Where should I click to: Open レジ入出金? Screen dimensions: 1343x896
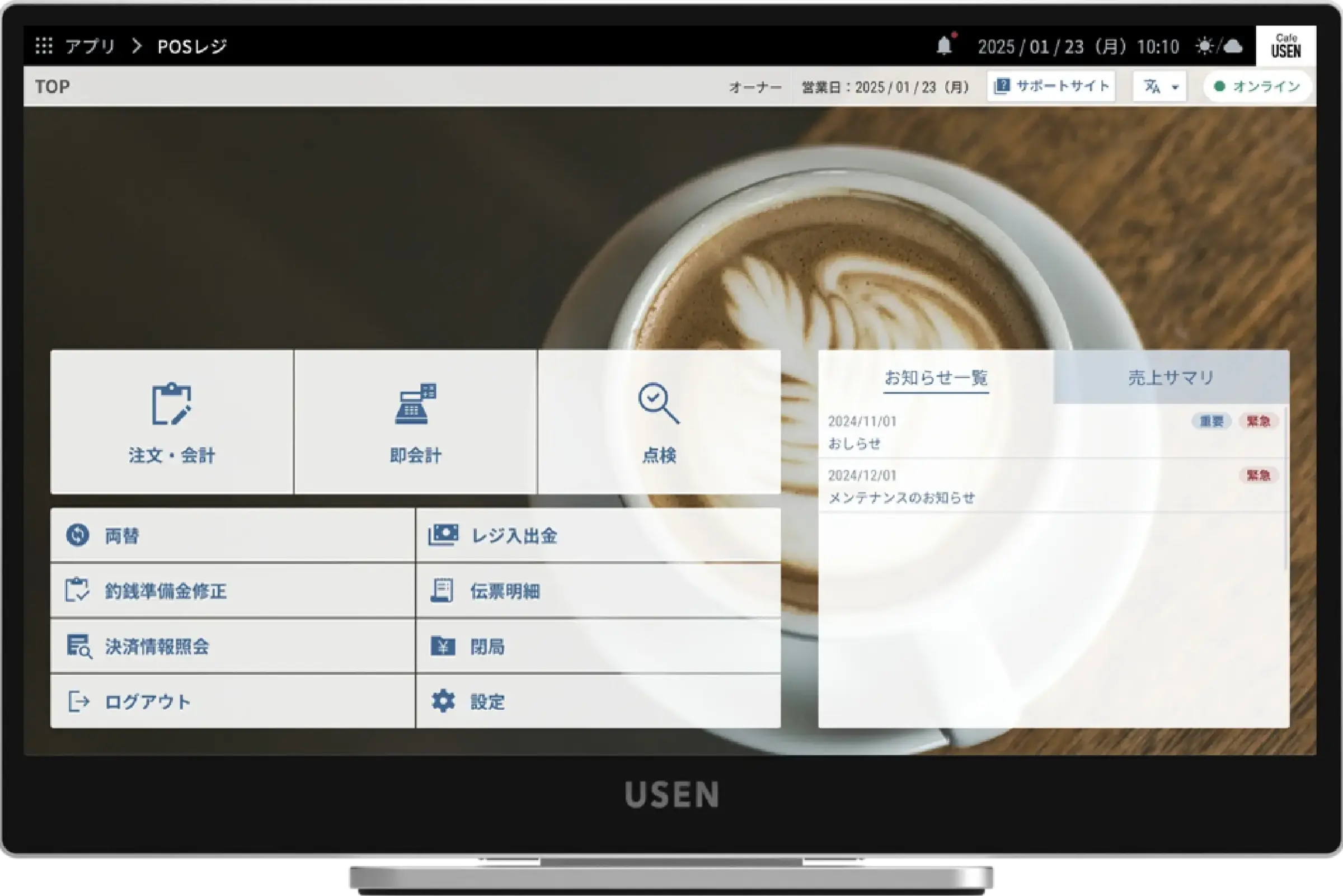[599, 535]
